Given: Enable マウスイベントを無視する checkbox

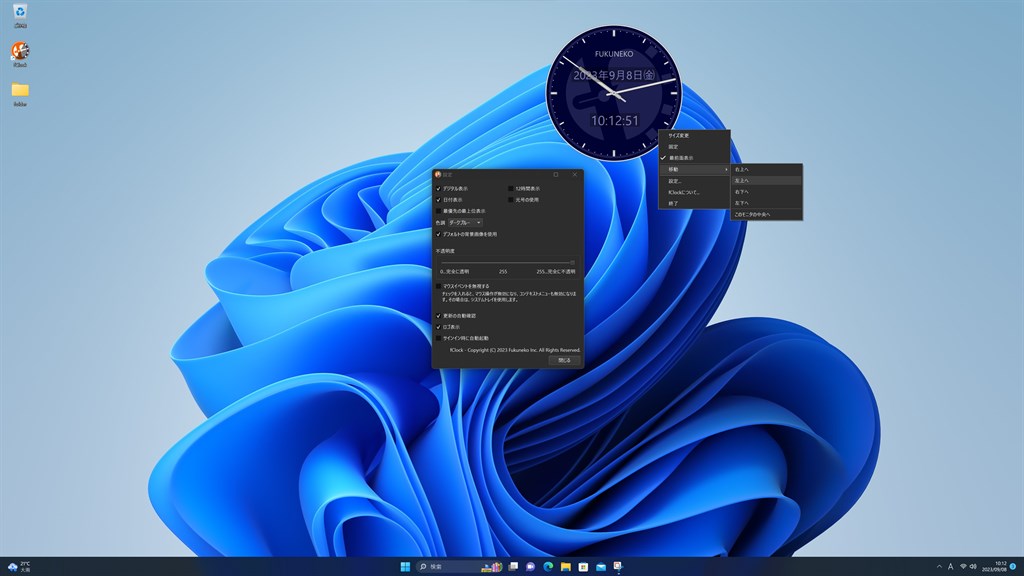Looking at the screenshot, I should [439, 286].
